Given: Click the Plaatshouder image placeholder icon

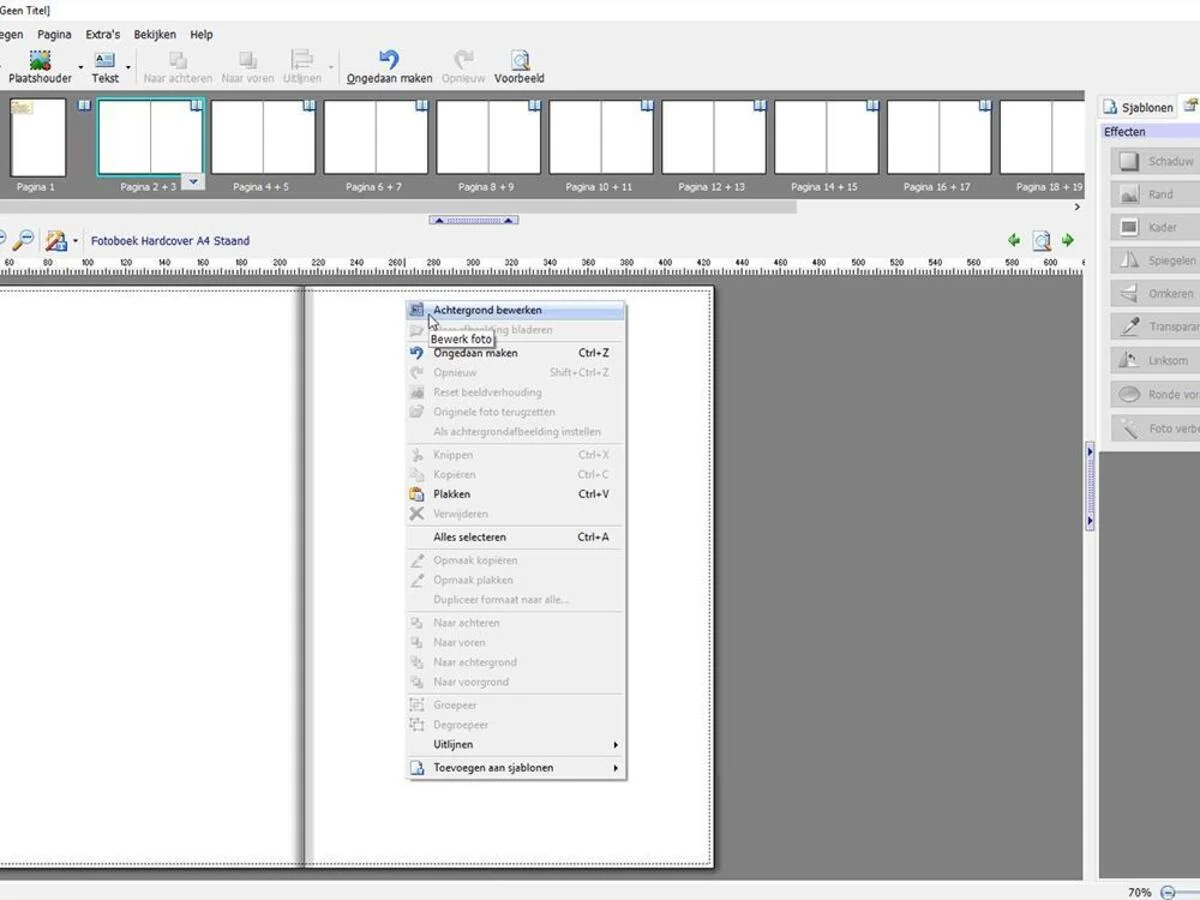Looking at the screenshot, I should pos(40,60).
